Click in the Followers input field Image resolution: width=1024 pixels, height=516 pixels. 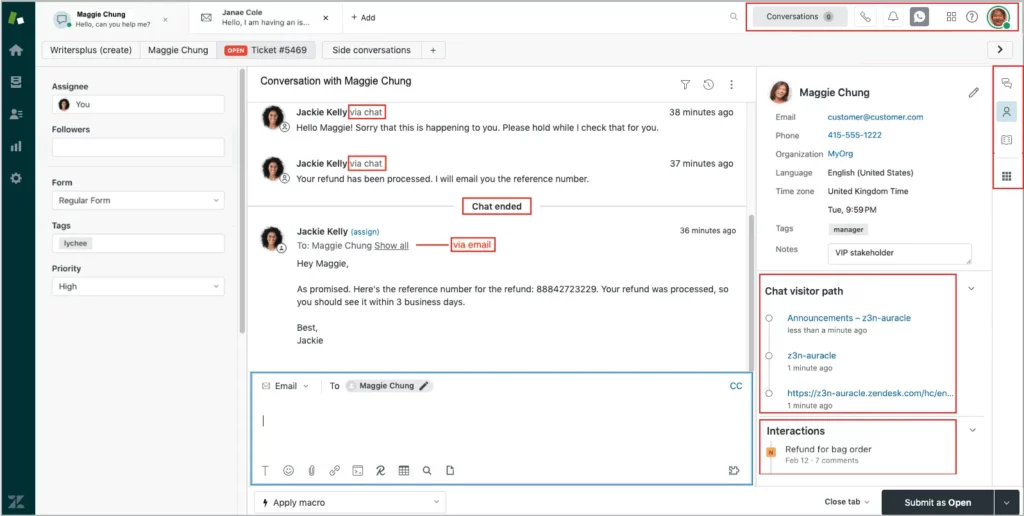coord(138,148)
